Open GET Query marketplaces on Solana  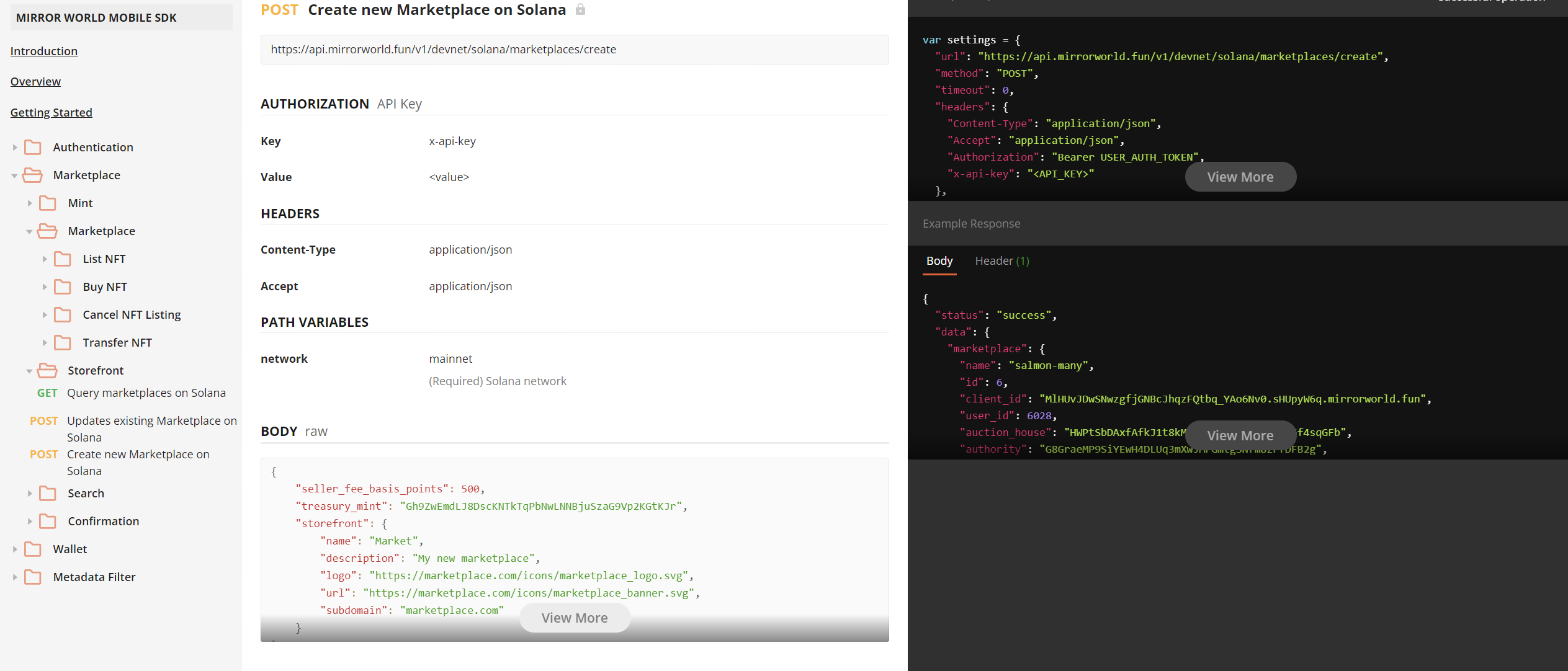point(146,393)
